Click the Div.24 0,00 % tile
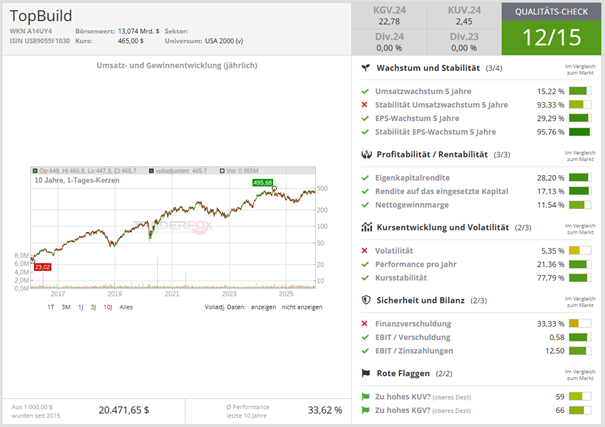Screen dimensions: 605x427 [389, 42]
